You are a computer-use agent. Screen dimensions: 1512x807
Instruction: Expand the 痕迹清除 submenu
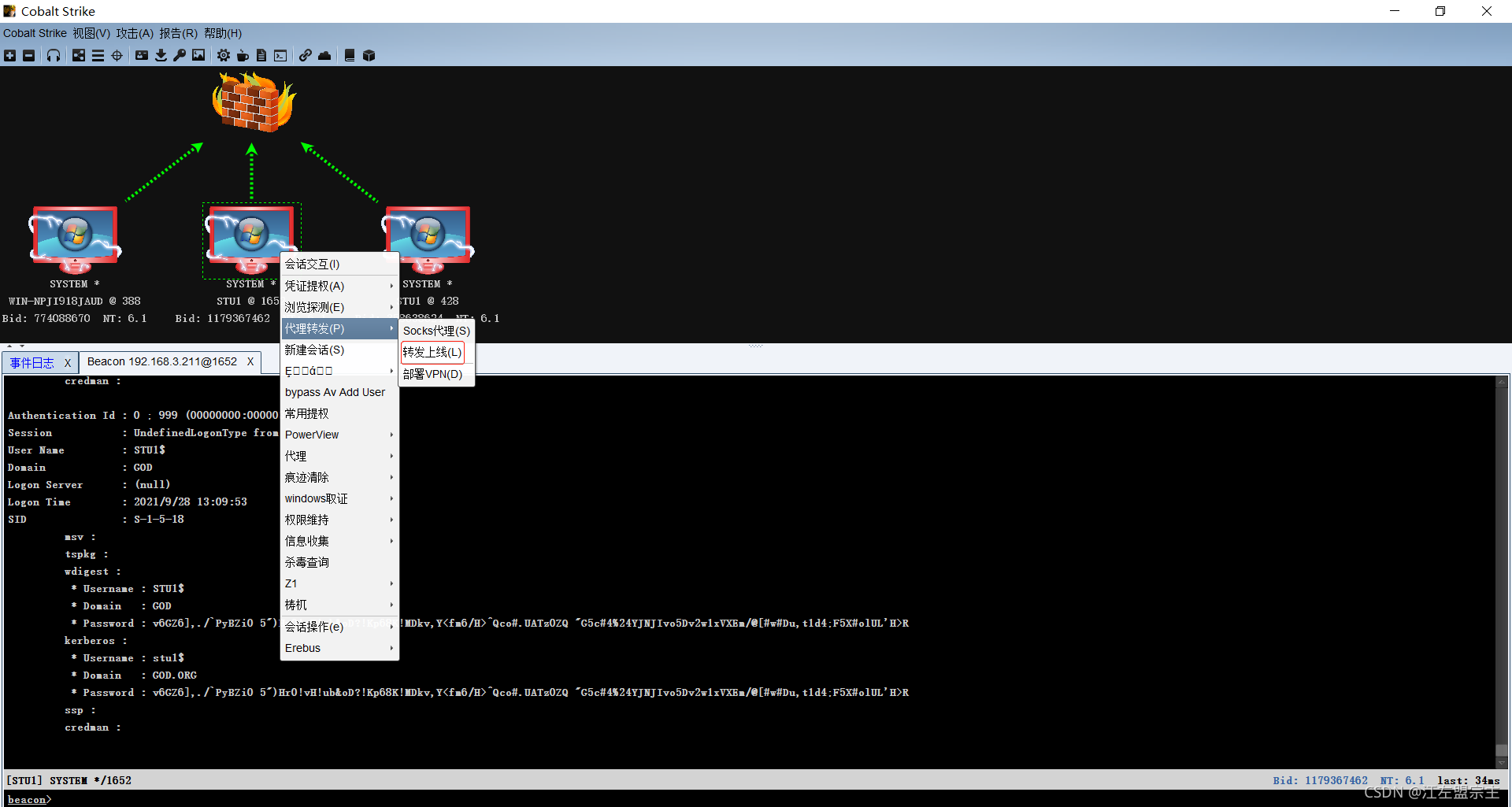pyautogui.click(x=339, y=477)
